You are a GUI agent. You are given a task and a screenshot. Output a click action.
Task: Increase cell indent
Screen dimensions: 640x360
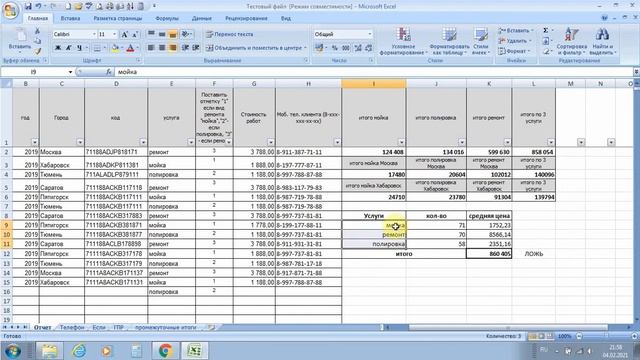(196, 48)
